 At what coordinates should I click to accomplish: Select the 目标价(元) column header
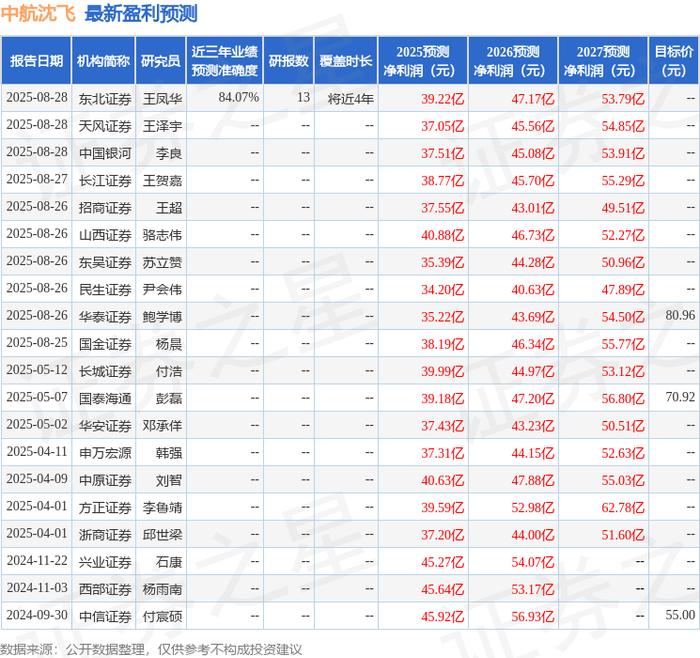[674, 61]
